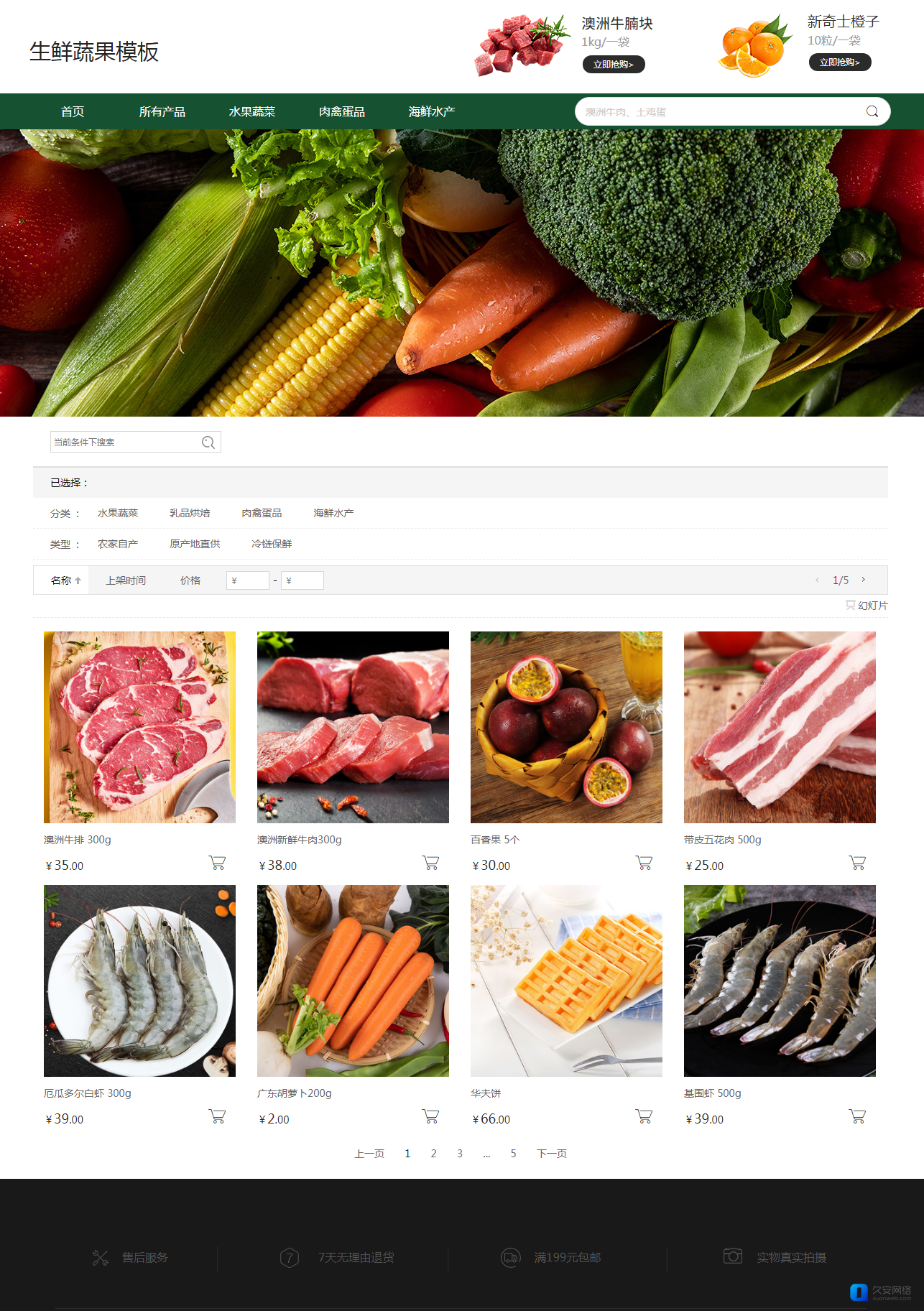924x1311 pixels.
Task: Click the filter search magnifier icon
Action: 208,443
